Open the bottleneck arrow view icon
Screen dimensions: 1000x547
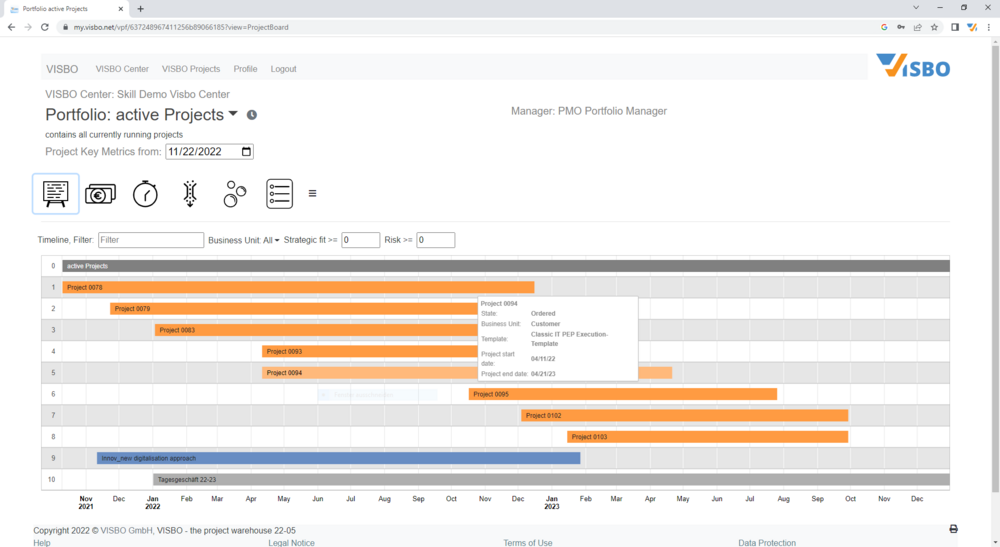coord(190,194)
